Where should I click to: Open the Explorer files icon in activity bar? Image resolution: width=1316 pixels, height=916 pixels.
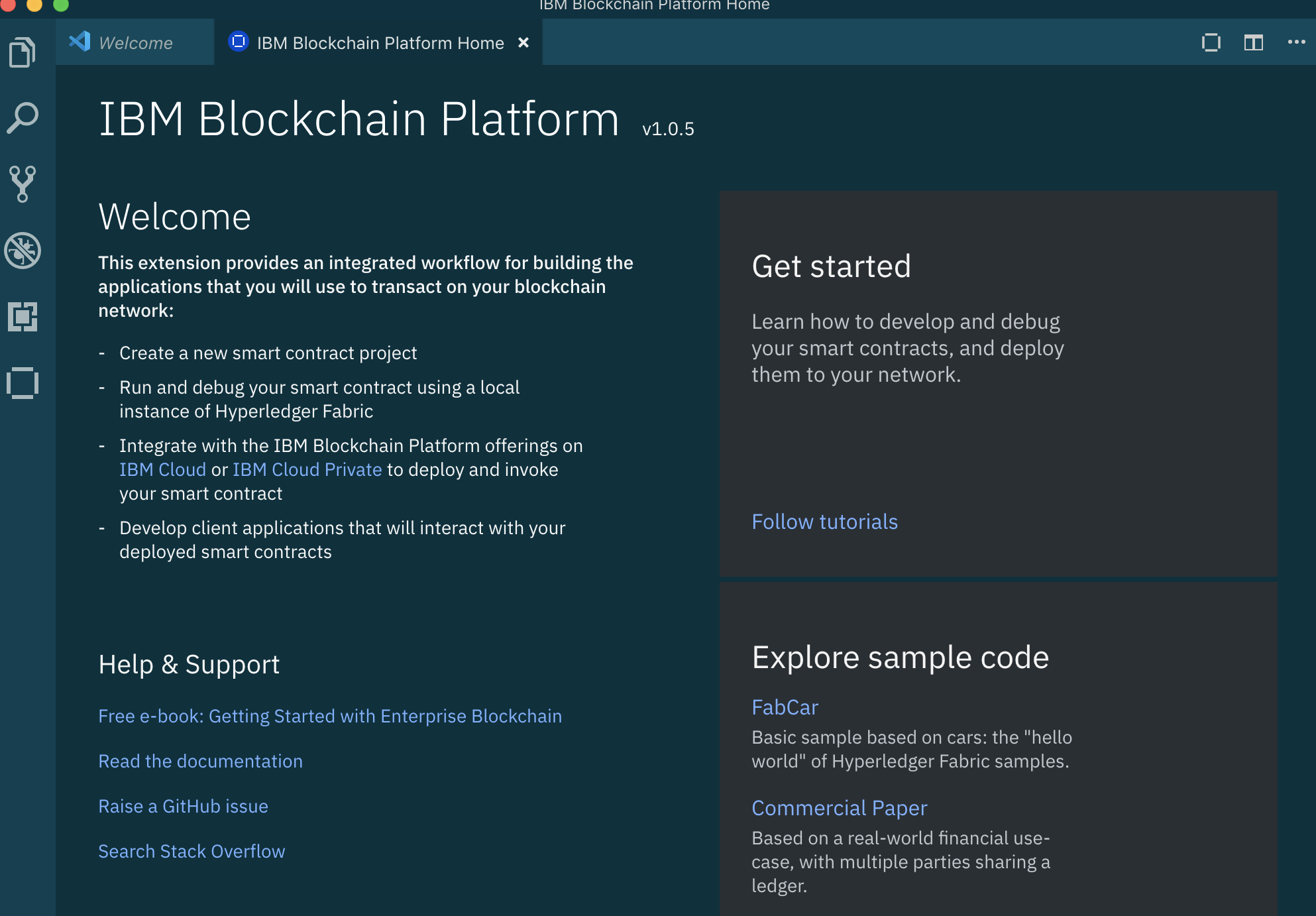(23, 52)
